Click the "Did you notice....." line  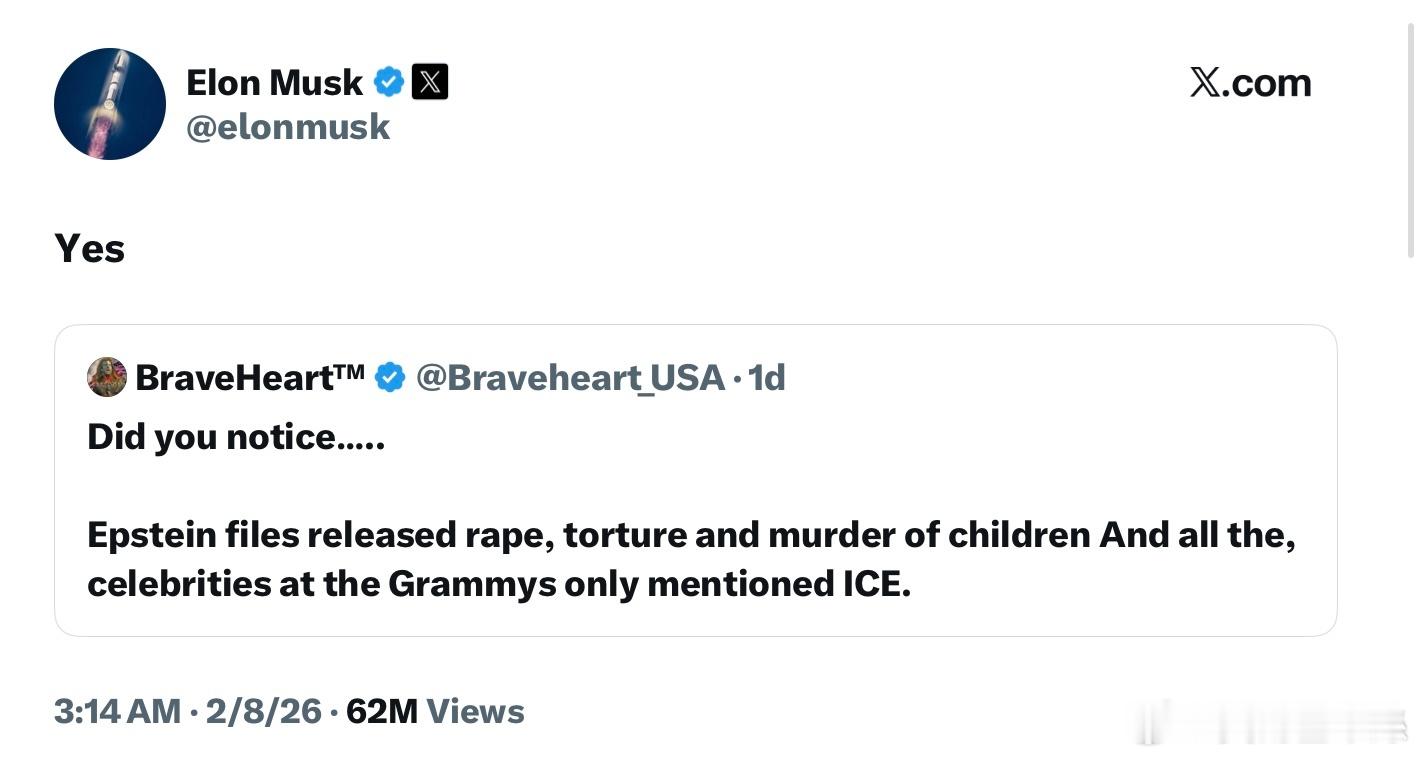click(x=236, y=436)
